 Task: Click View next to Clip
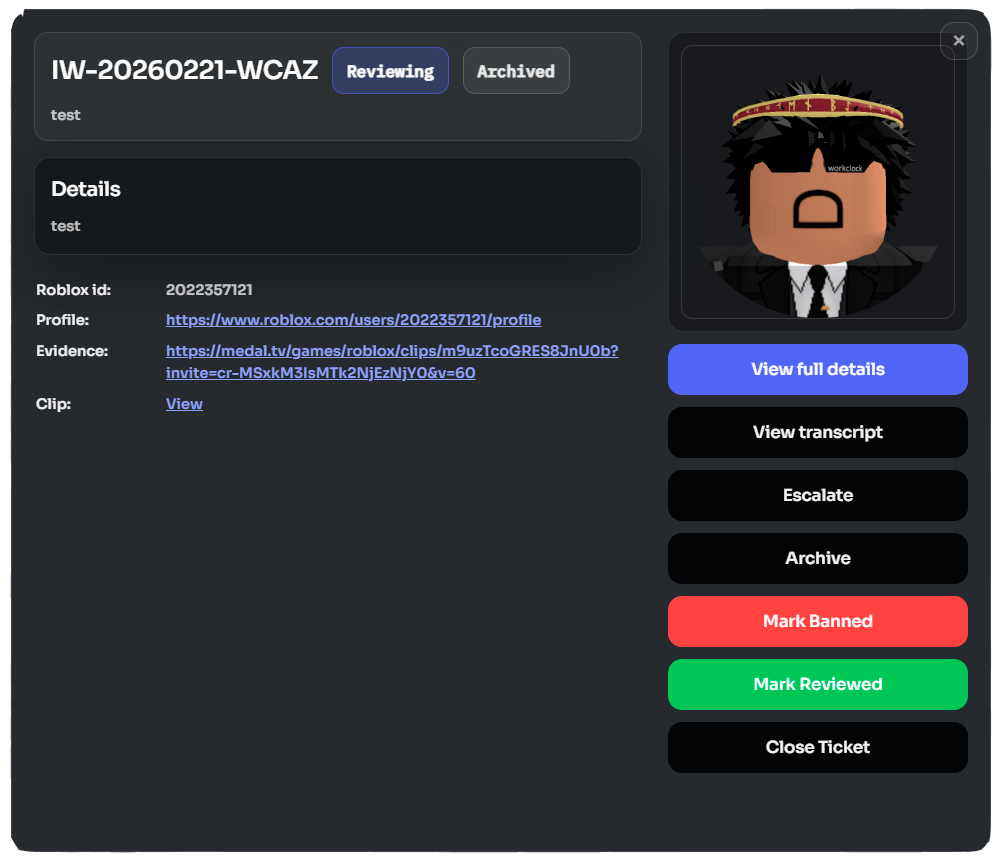point(184,403)
